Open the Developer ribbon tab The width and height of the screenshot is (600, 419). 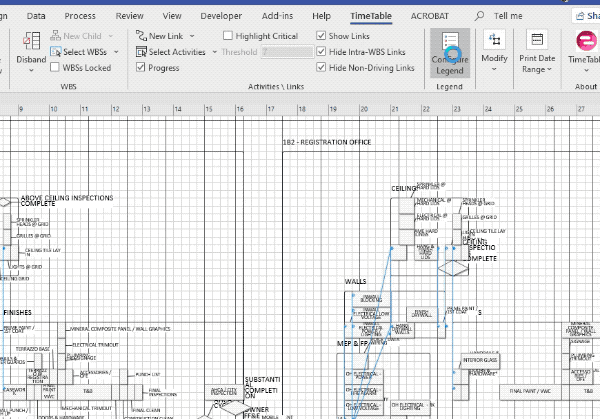coord(221,16)
